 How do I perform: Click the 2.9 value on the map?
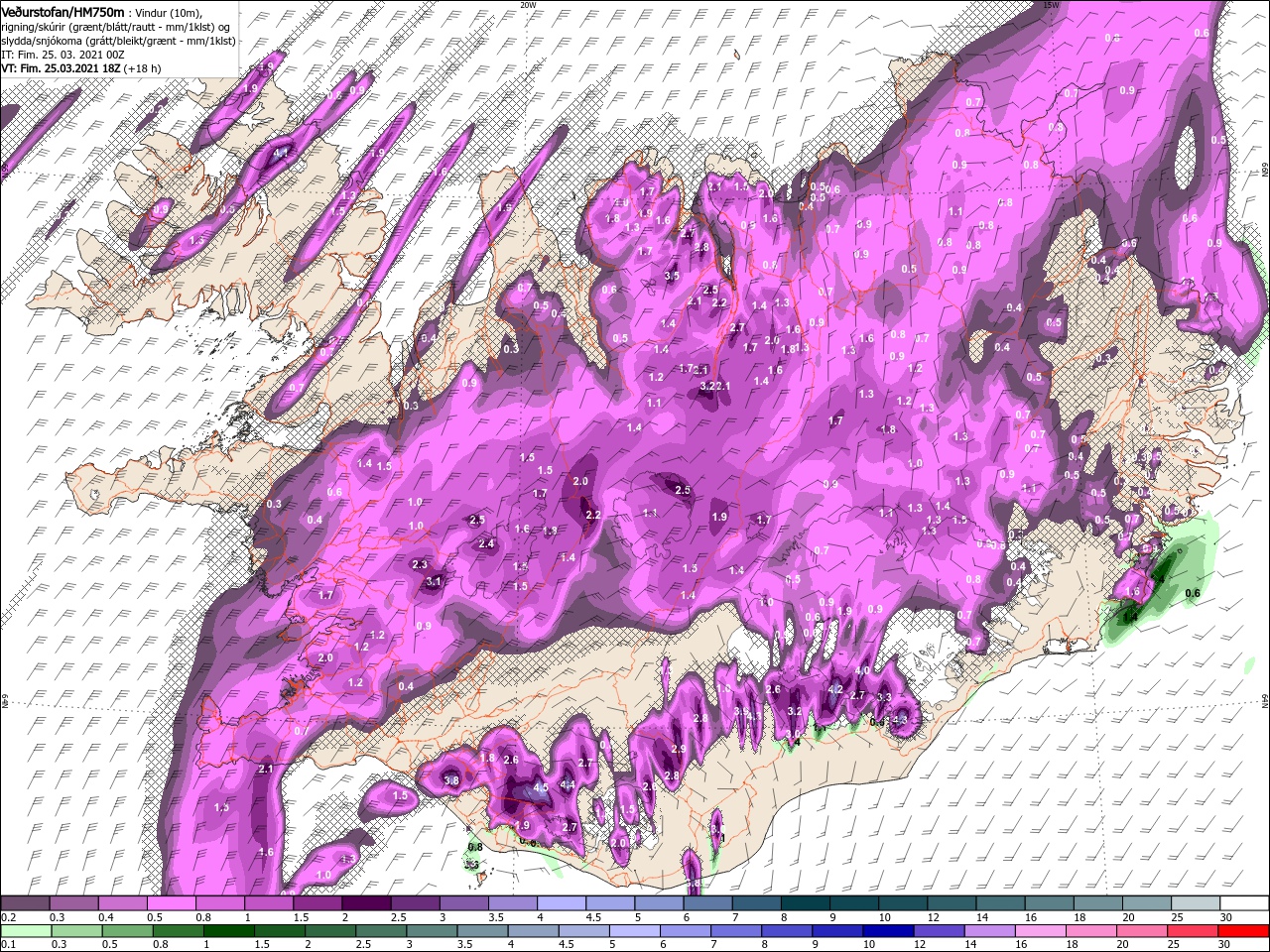pyautogui.click(x=680, y=749)
